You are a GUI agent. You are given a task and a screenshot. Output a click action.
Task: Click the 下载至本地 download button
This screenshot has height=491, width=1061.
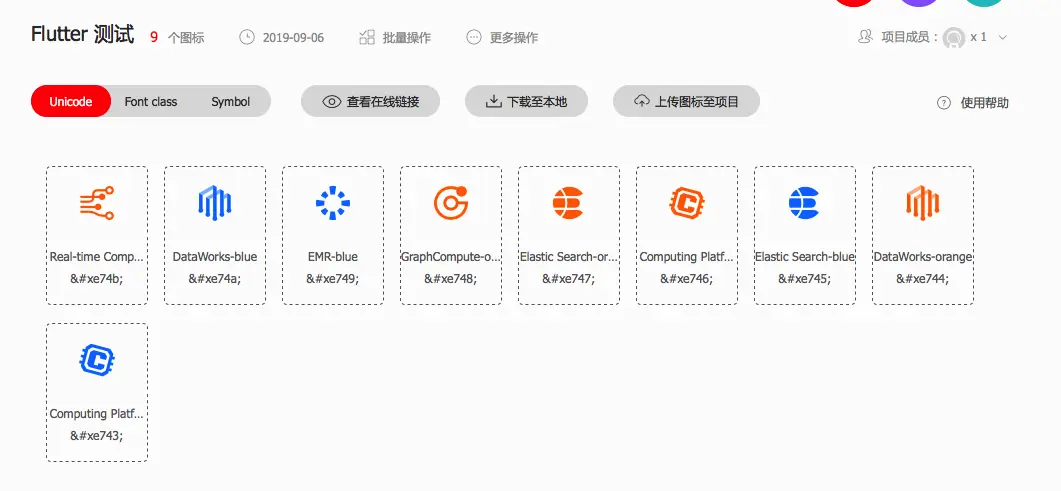tap(526, 101)
